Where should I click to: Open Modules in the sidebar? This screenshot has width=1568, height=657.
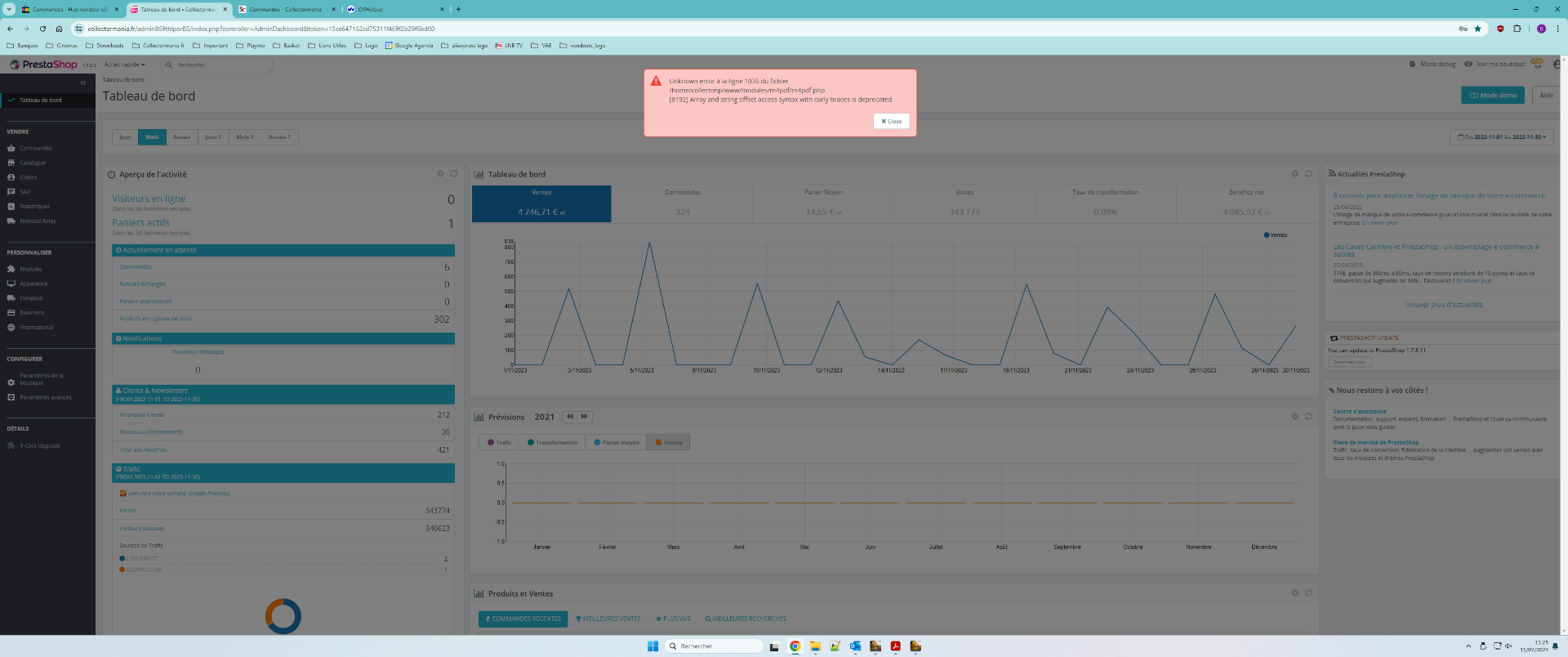pyautogui.click(x=31, y=269)
